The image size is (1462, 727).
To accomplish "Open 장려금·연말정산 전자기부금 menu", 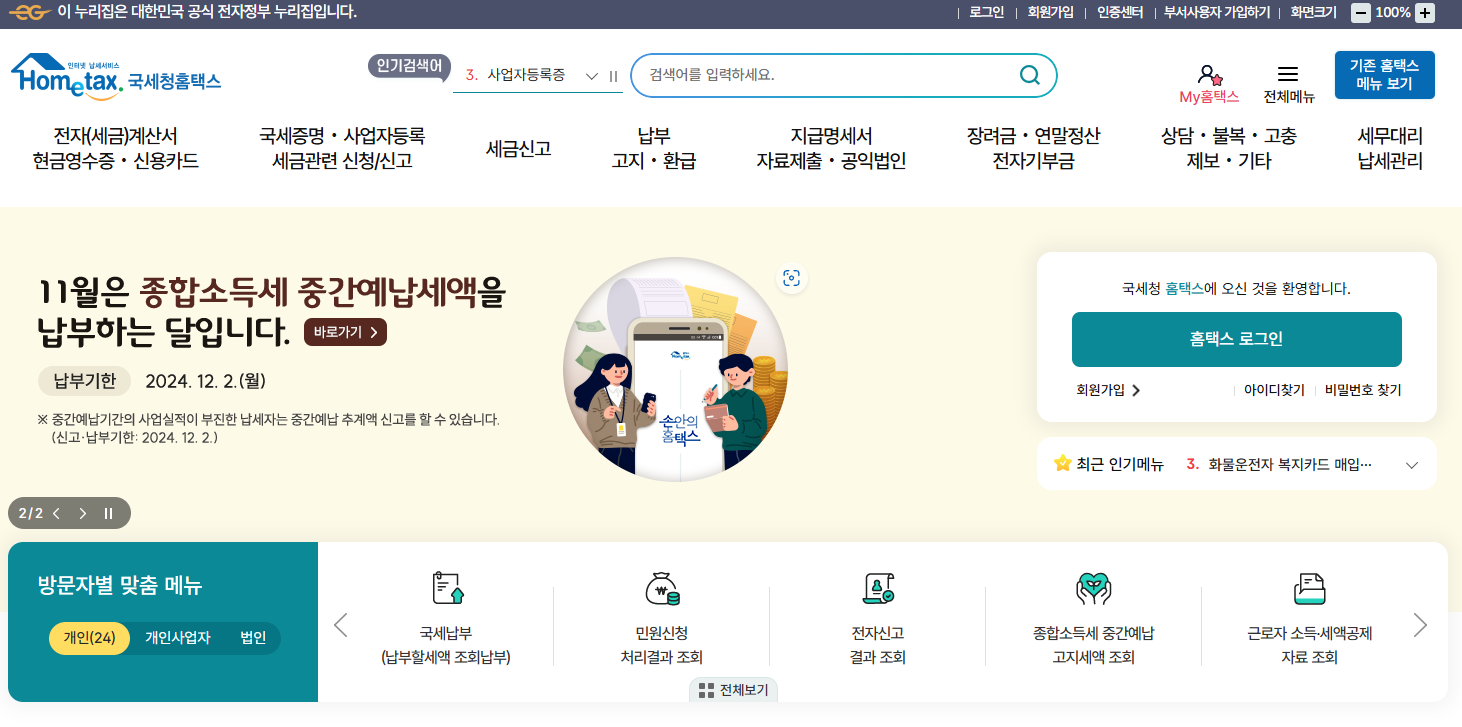I will click(x=1033, y=149).
